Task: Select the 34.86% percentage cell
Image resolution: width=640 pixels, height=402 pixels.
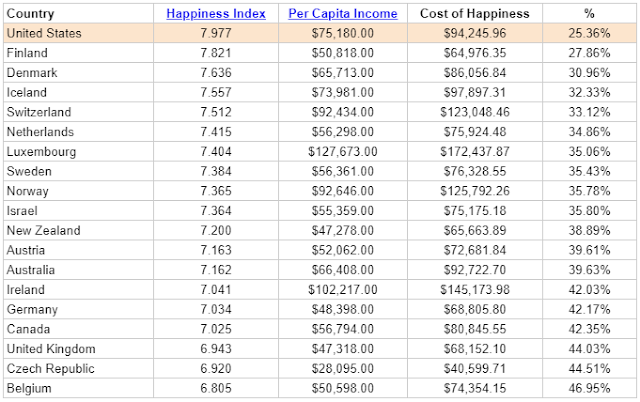Action: click(x=589, y=132)
